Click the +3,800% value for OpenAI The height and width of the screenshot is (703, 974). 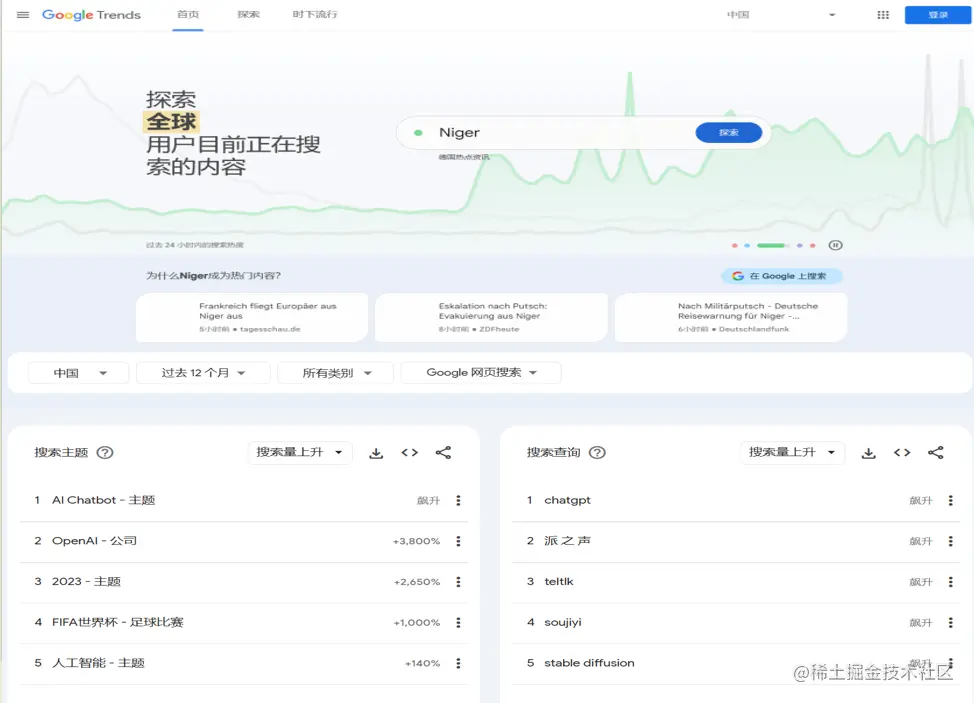point(416,542)
